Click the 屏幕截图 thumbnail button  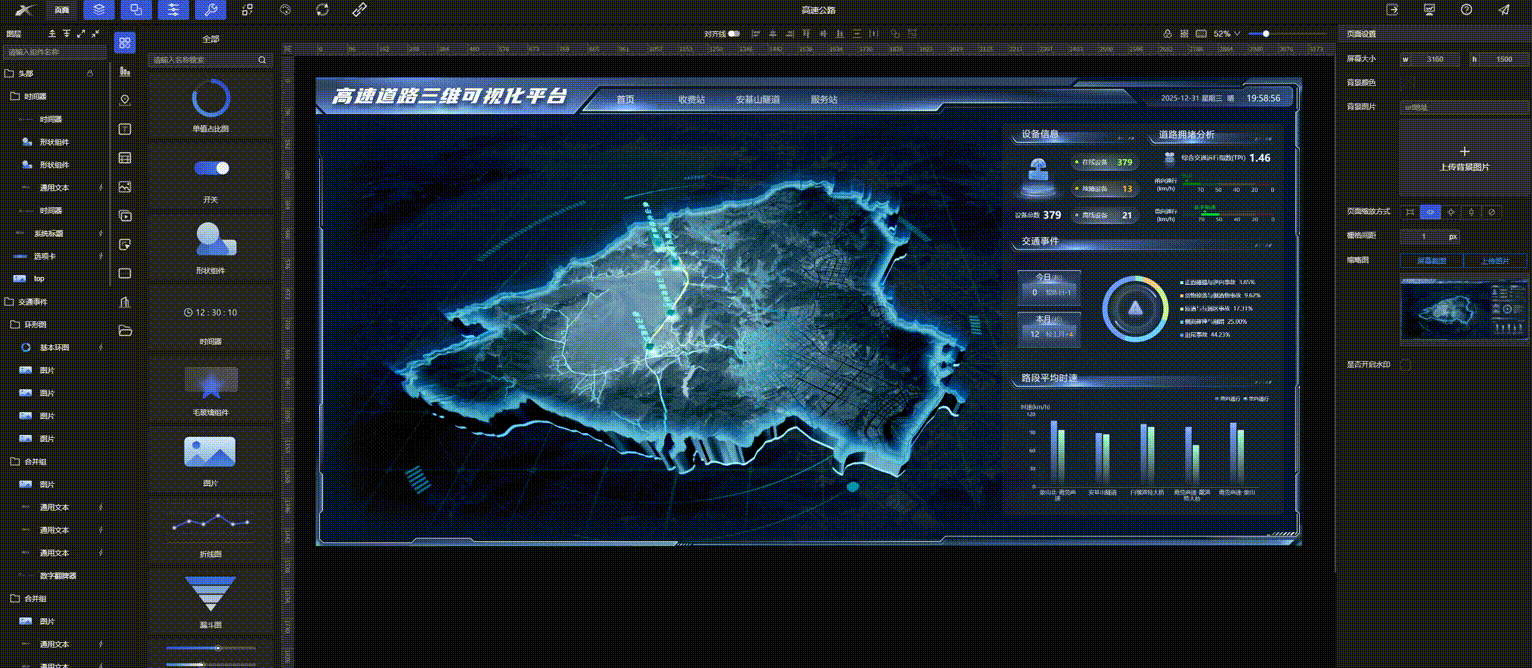click(1430, 260)
